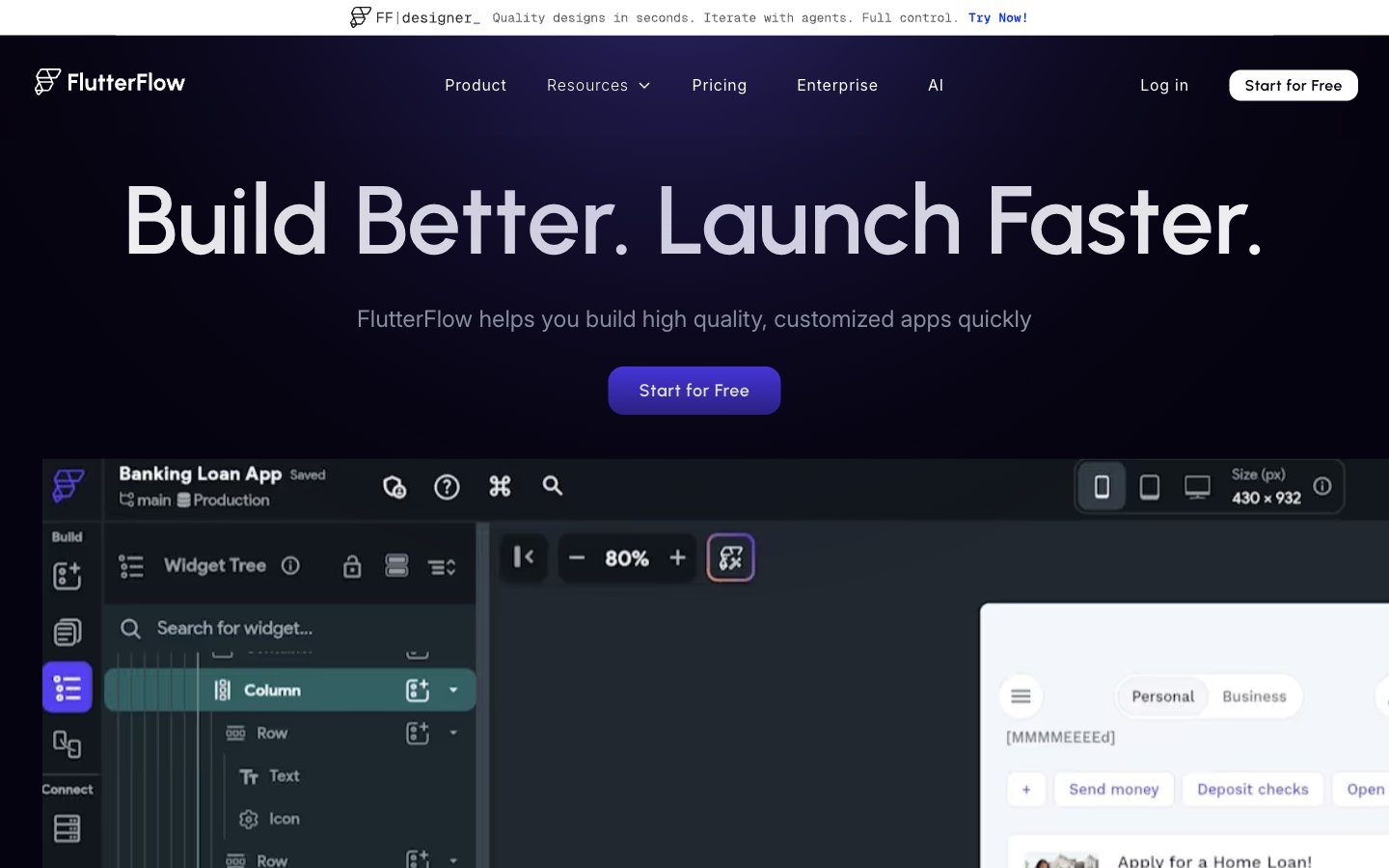Select the tablet device preview
The image size is (1389, 868).
tap(1150, 487)
